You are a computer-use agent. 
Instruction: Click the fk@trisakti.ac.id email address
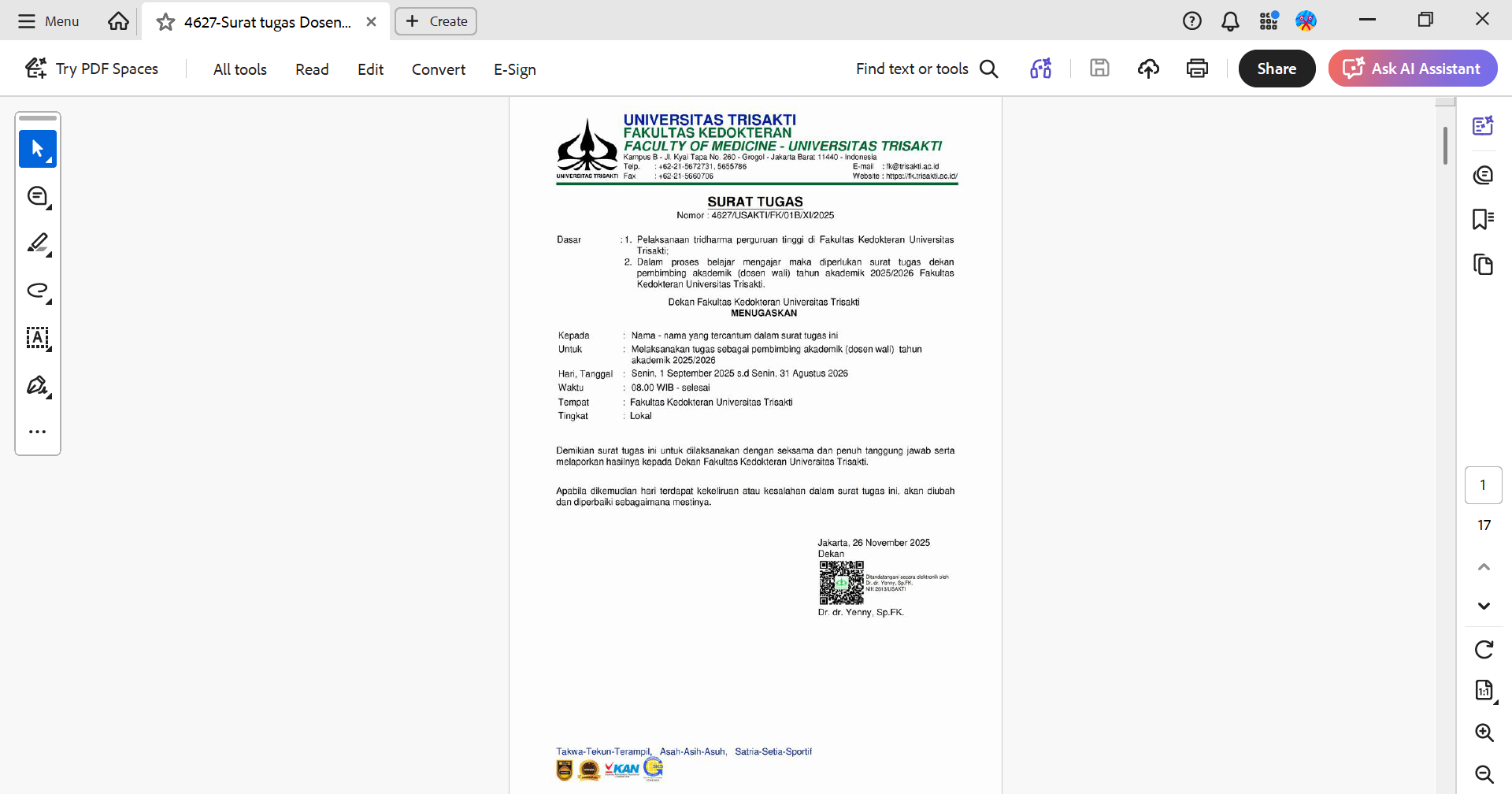[x=913, y=167]
